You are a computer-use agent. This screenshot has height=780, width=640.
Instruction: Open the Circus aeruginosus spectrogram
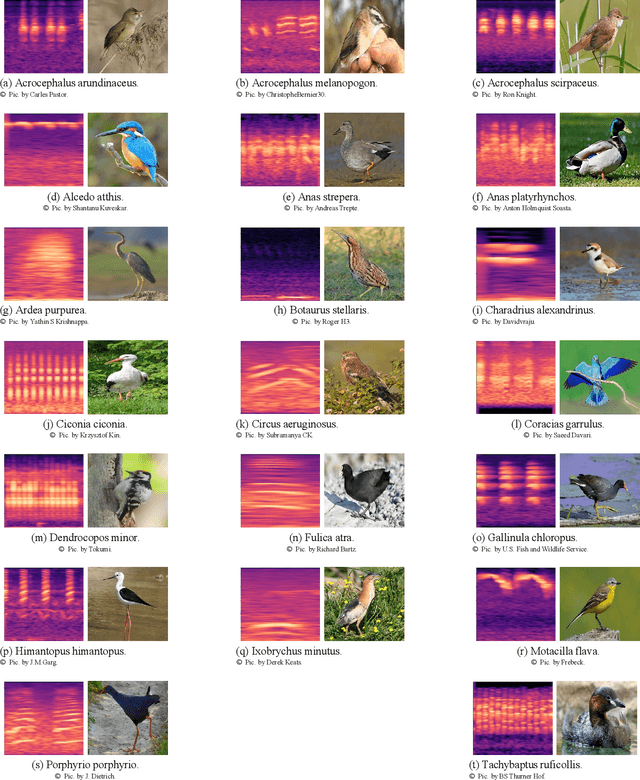tap(280, 377)
